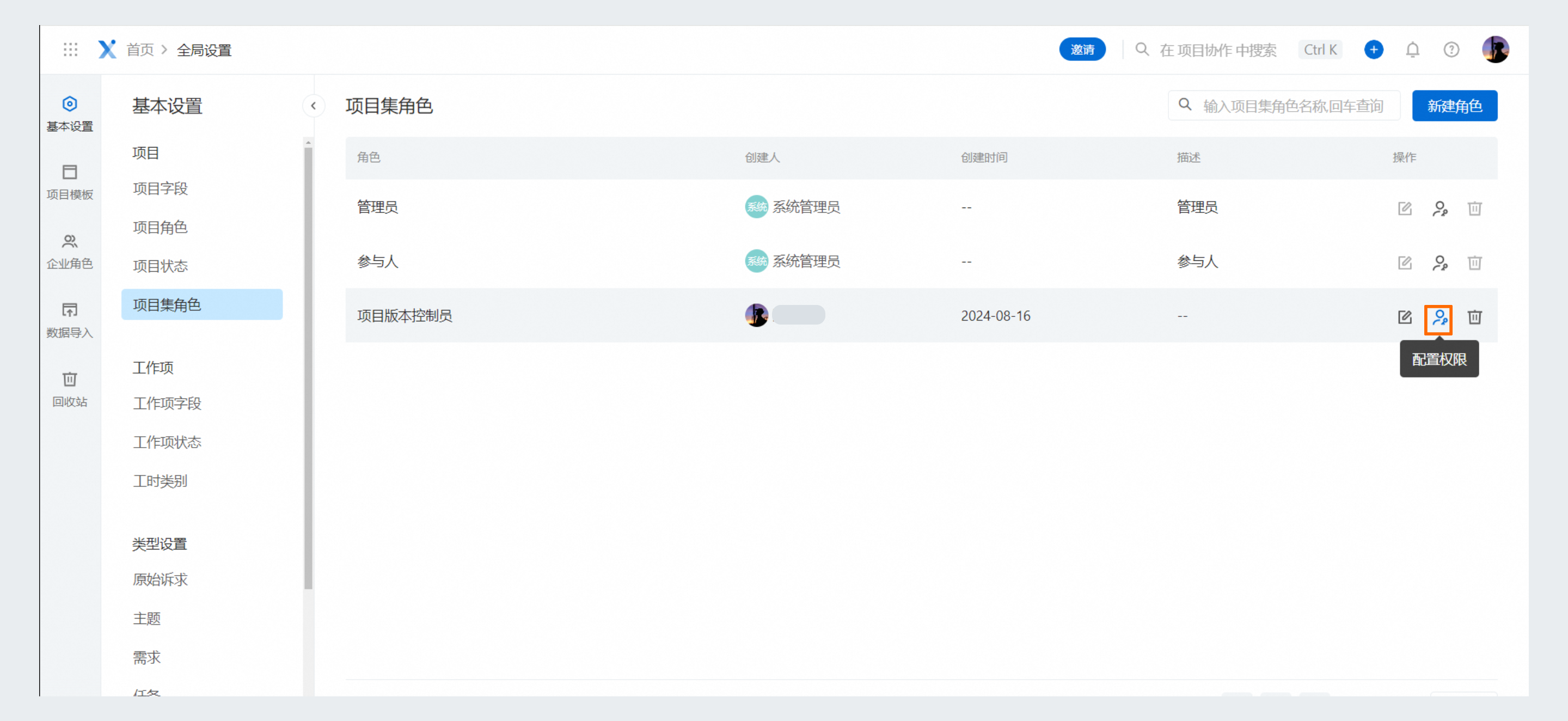Click the 新建角色 button
Viewport: 1568px width, 721px height.
(1454, 106)
